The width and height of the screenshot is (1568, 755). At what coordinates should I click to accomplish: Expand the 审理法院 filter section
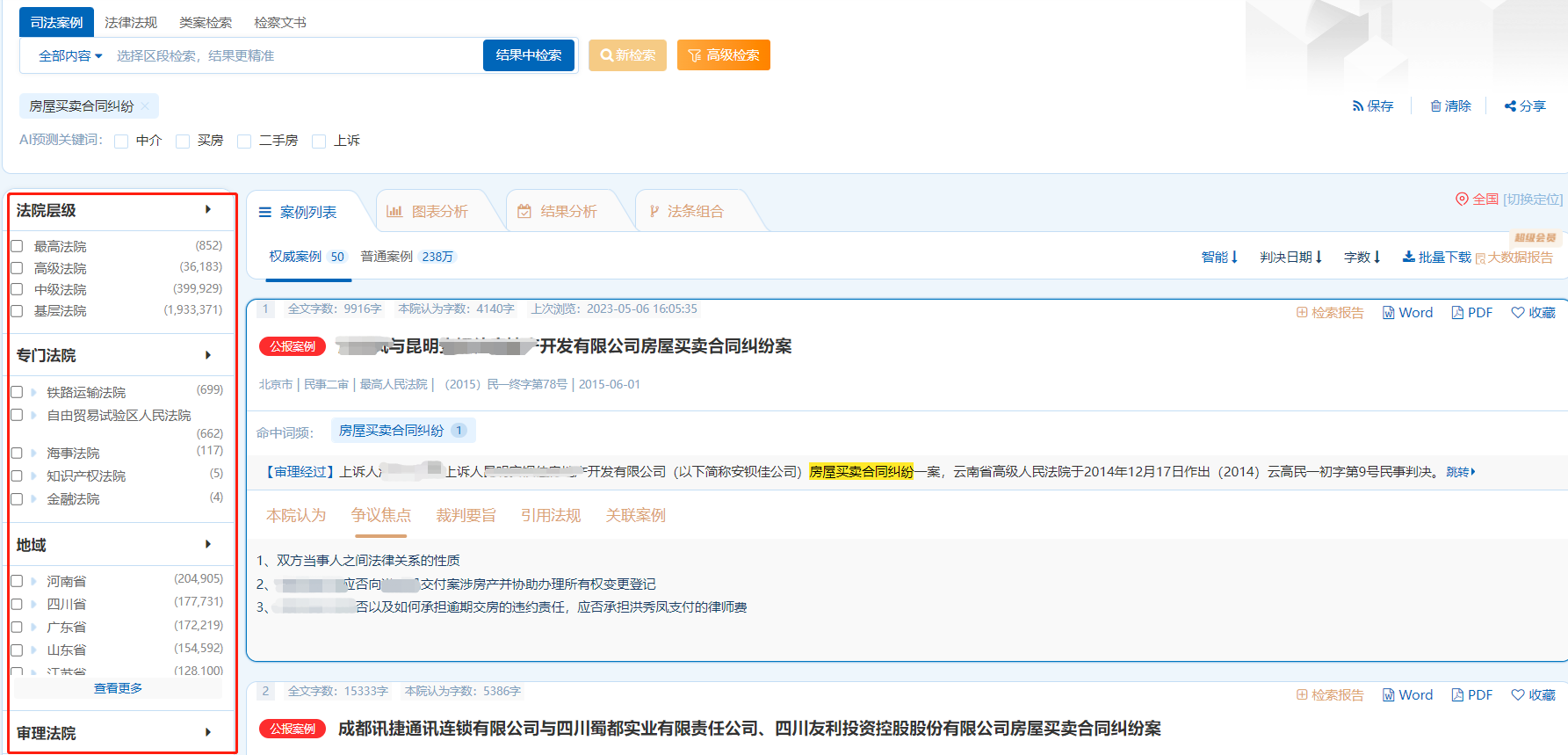(208, 732)
